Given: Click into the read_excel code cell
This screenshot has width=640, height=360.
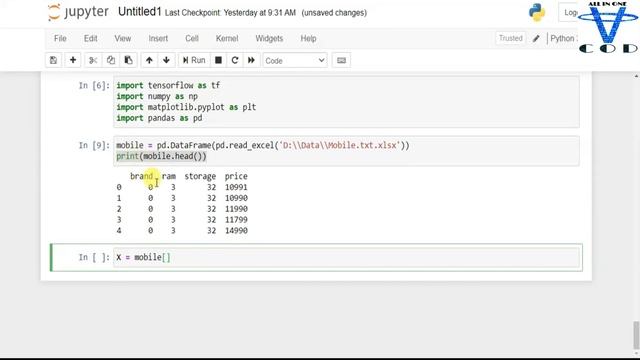Looking at the screenshot, I should coord(346,151).
